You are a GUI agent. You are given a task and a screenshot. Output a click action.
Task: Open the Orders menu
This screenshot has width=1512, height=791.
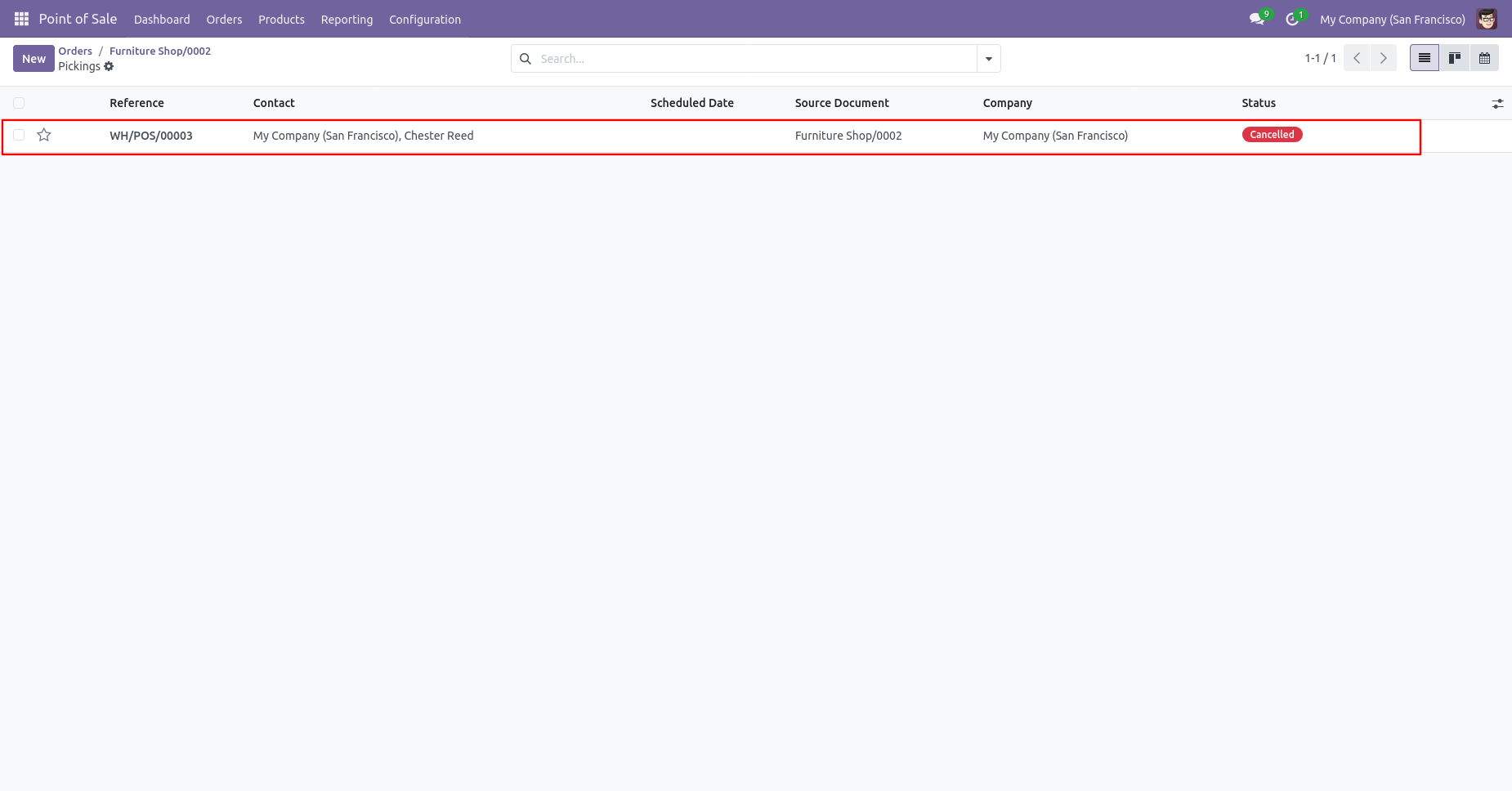(224, 20)
